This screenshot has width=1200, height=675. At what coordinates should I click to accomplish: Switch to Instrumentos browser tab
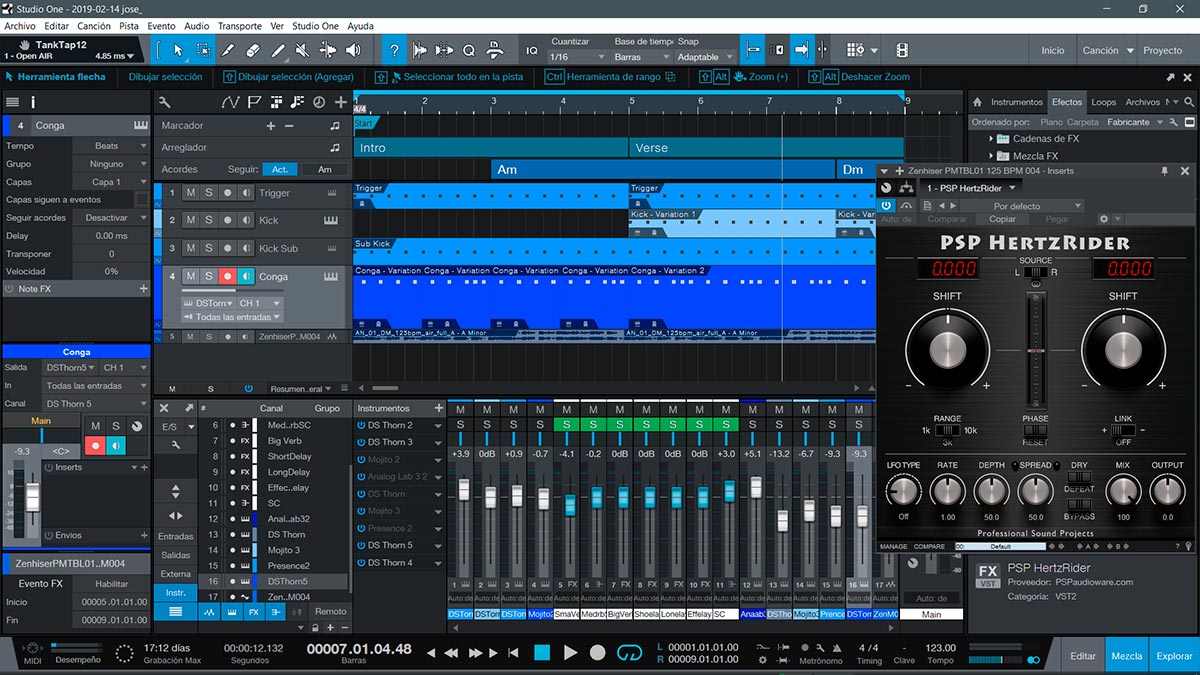tap(1016, 102)
